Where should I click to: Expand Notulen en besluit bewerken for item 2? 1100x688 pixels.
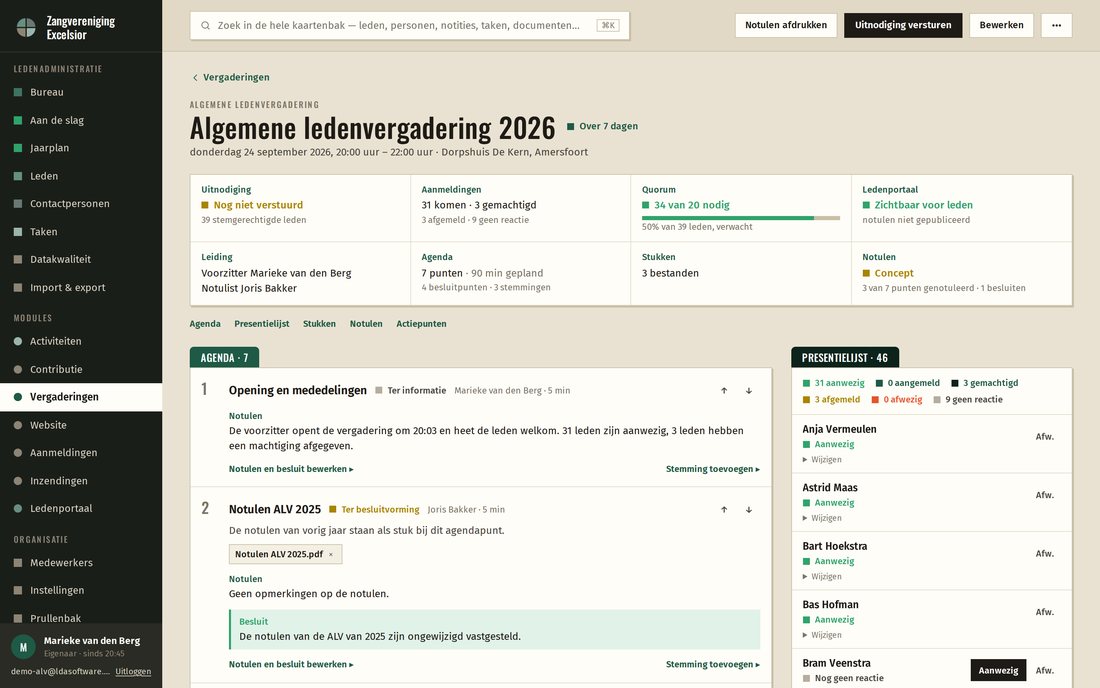pos(291,664)
